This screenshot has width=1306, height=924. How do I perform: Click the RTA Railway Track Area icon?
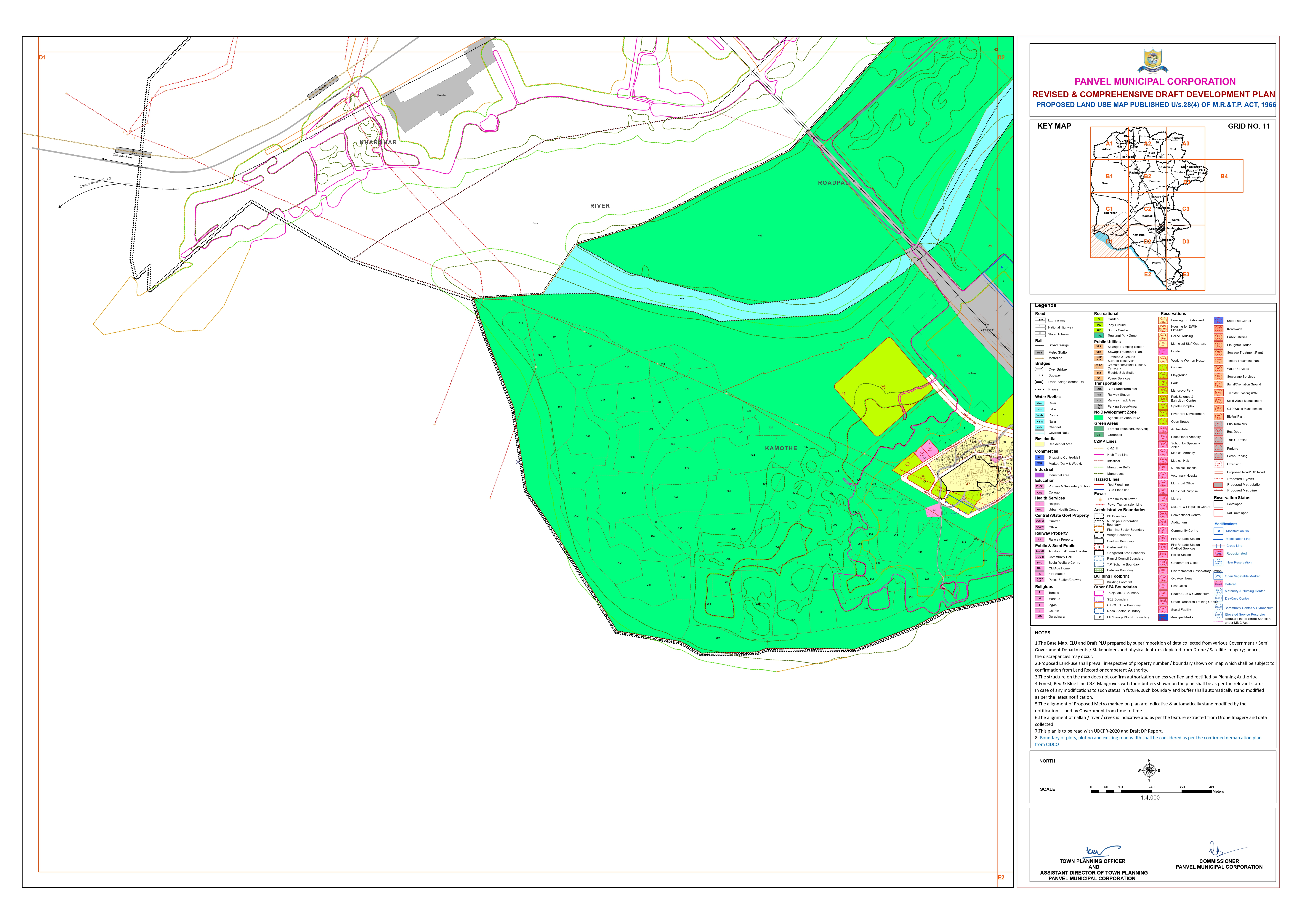[1099, 401]
